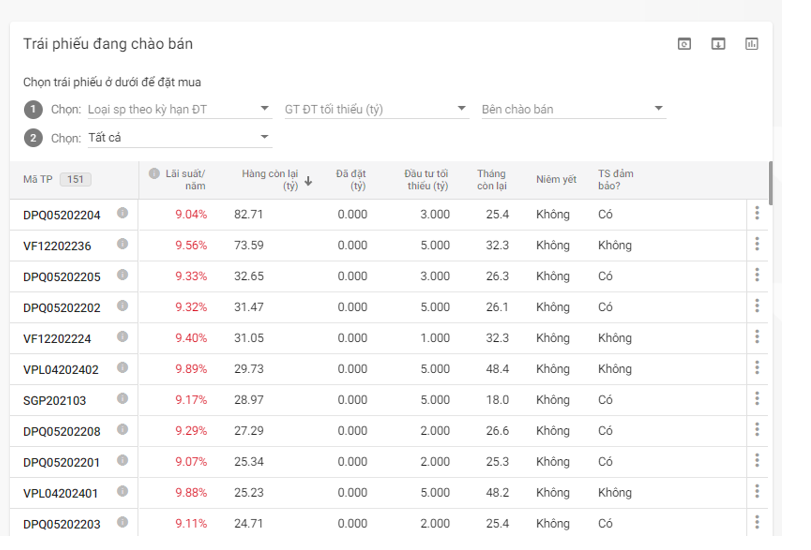Screen dimensions: 811x550
Task: Open the three-dot menu for SGP202103 row
Action: click(x=757, y=398)
